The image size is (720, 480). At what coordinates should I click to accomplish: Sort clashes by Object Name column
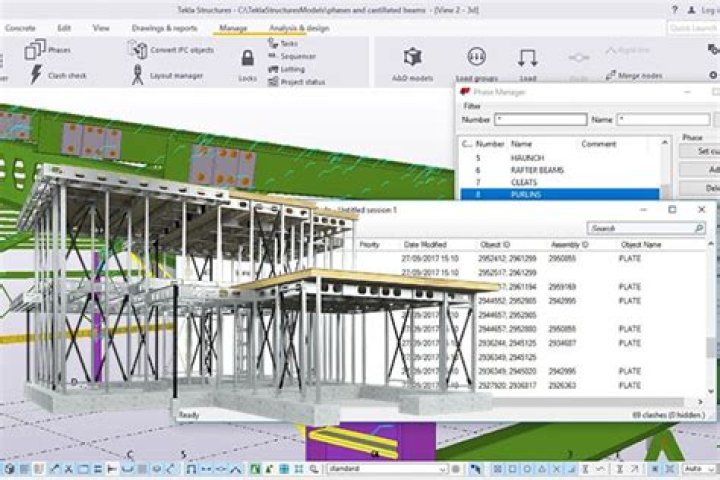(x=641, y=244)
